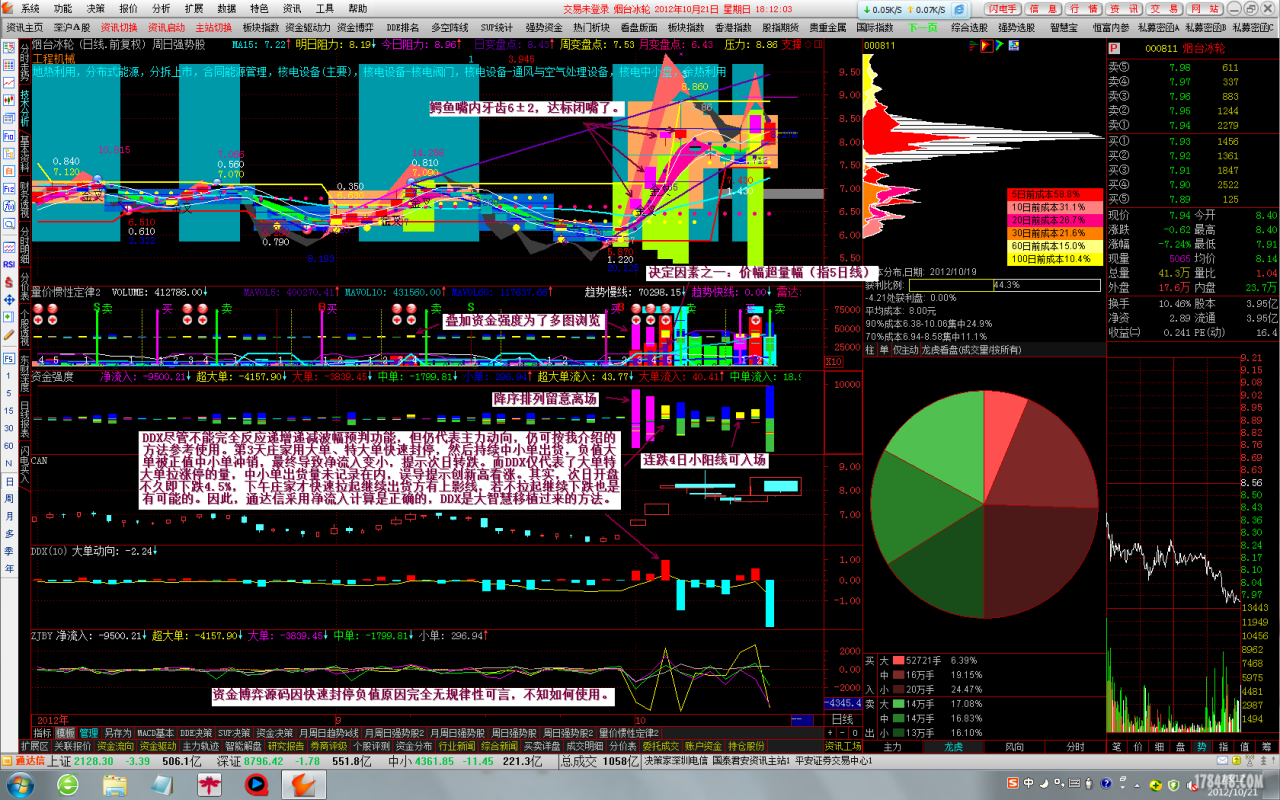This screenshot has height=800, width=1280.
Task: Click the red 资讯切换 toolbar item
Action: pos(119,27)
